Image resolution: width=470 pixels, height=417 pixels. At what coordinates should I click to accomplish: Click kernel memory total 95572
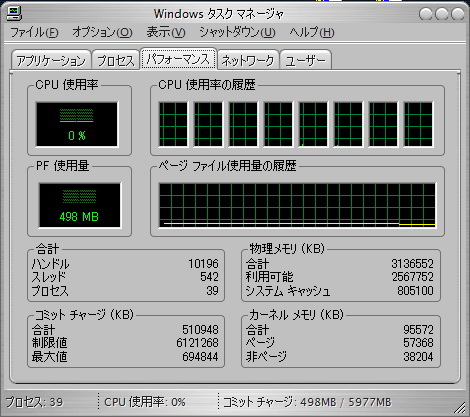[x=418, y=330]
